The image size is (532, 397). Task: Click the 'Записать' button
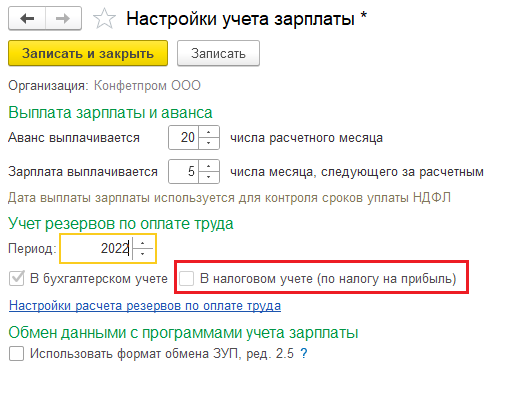[x=218, y=53]
